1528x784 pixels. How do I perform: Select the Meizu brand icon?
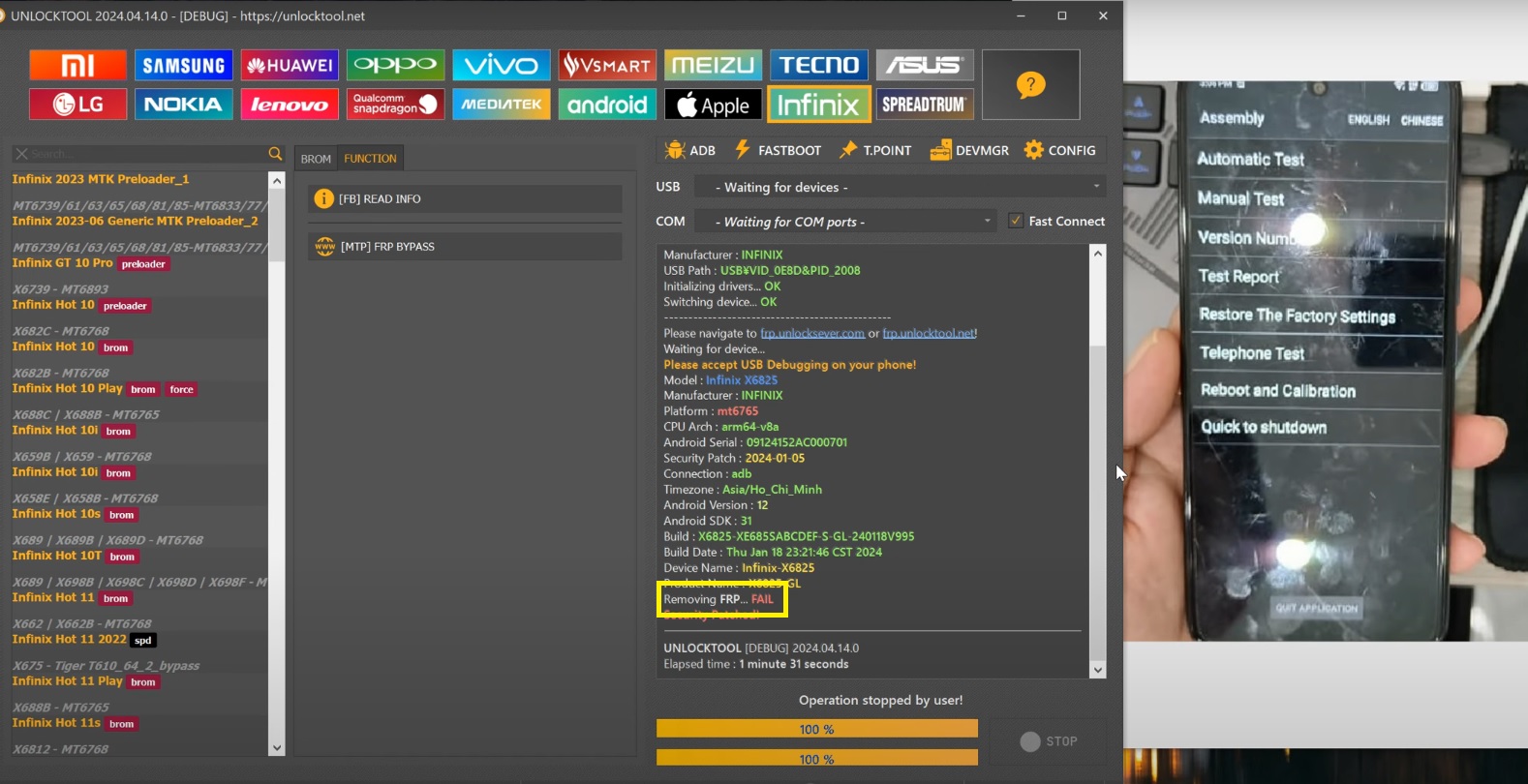[713, 65]
